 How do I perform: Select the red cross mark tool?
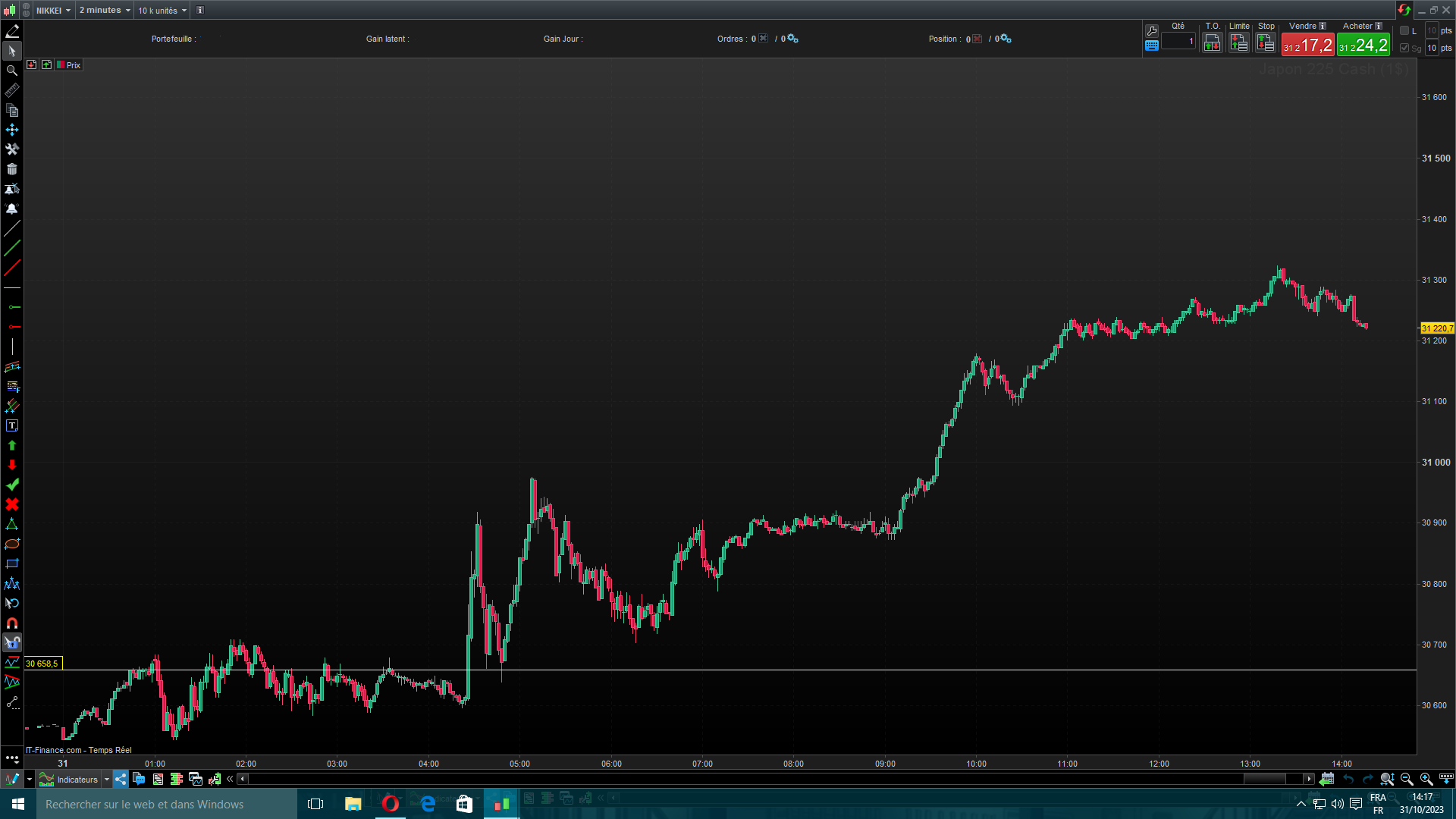point(12,504)
